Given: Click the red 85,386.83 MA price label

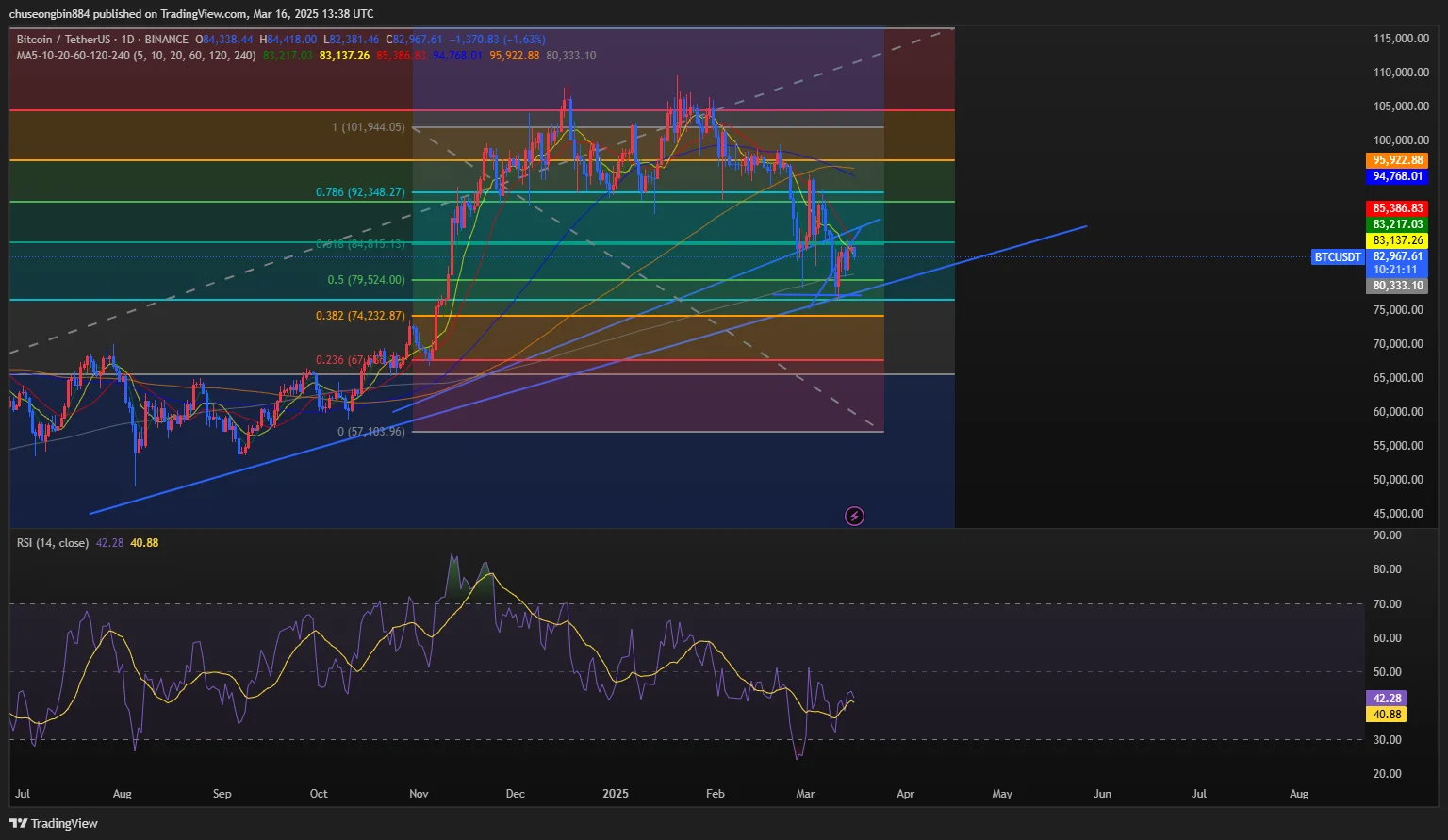Looking at the screenshot, I should [x=1397, y=208].
